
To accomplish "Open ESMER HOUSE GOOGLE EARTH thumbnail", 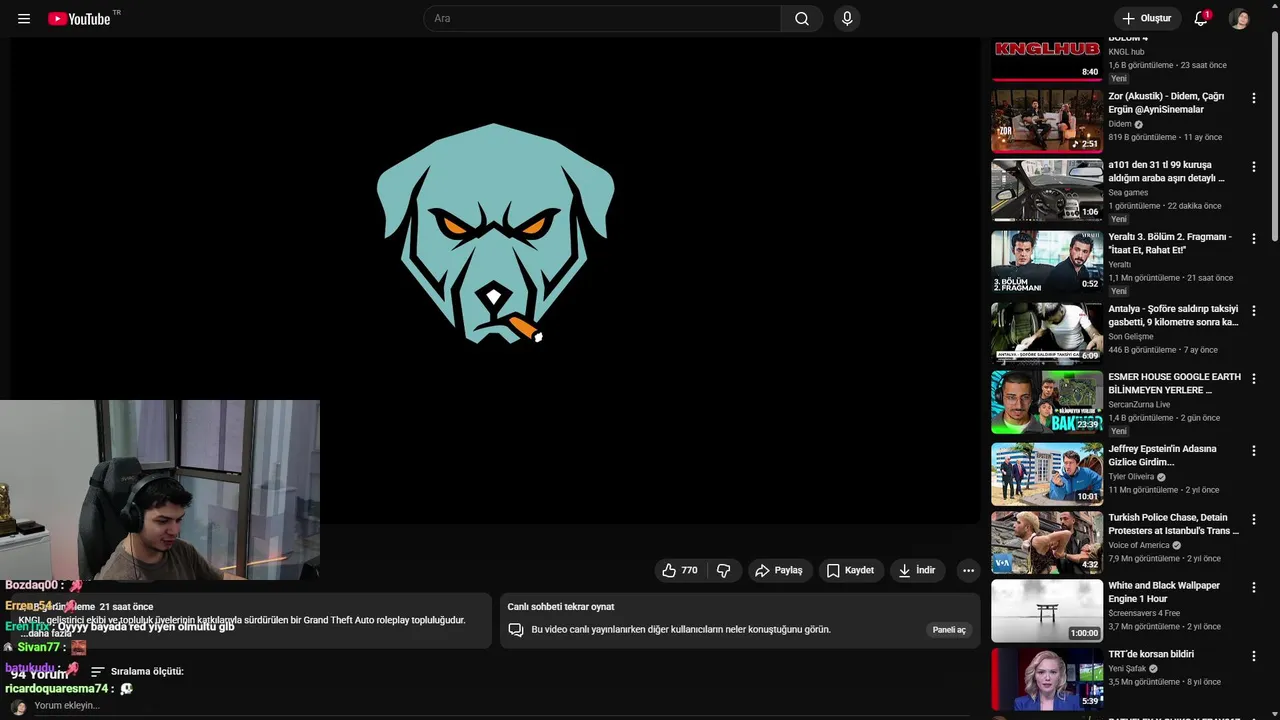I will pos(1047,401).
